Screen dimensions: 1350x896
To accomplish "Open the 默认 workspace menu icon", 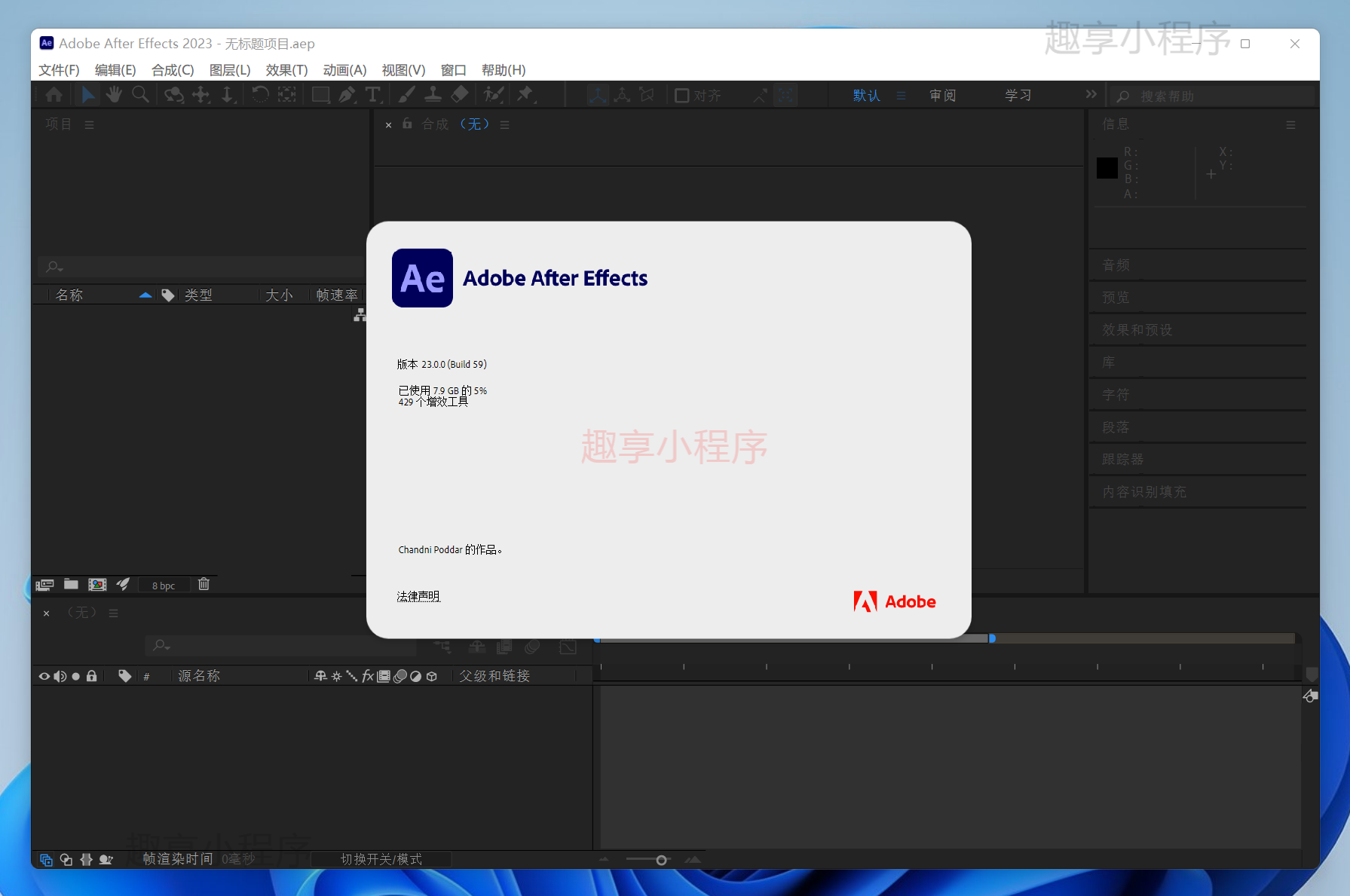I will (901, 96).
